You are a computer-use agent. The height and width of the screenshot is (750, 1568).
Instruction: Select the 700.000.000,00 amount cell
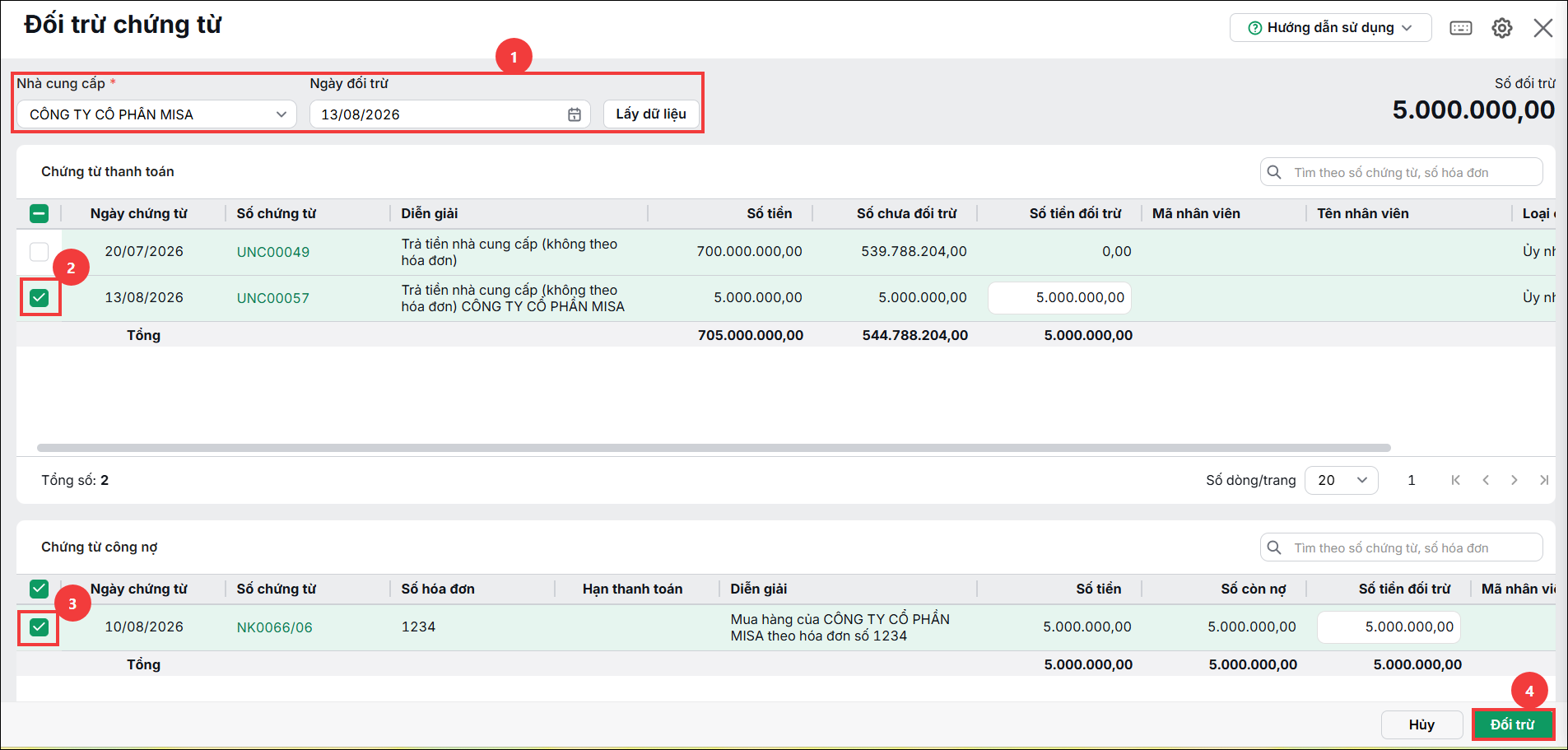pyautogui.click(x=750, y=251)
